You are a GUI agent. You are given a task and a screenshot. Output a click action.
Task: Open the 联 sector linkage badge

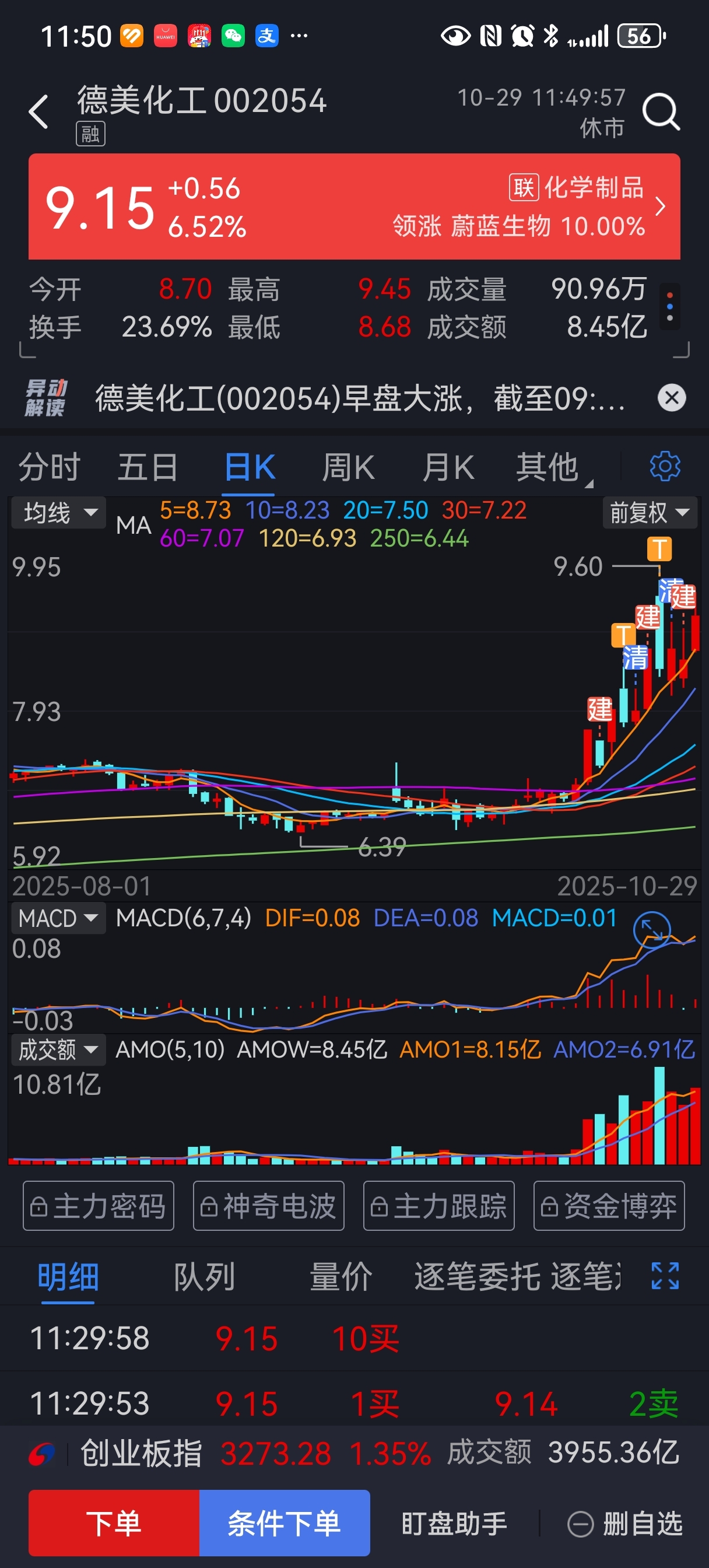[x=524, y=187]
